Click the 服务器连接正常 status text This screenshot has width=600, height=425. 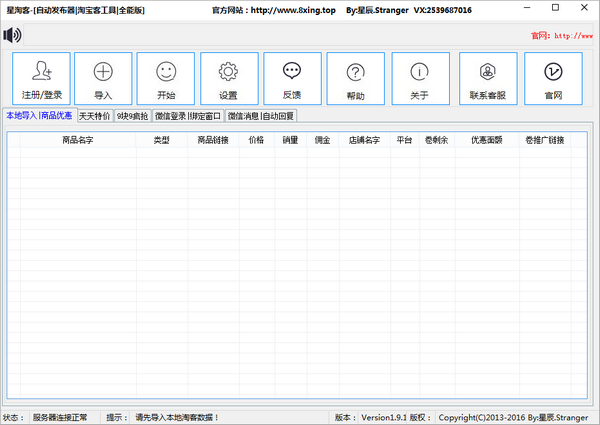[60, 417]
